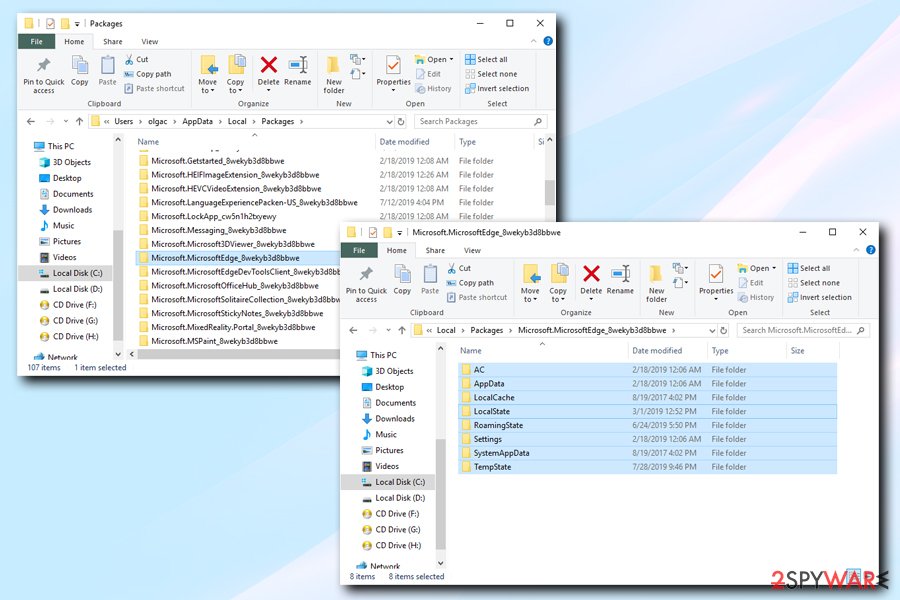Image resolution: width=900 pixels, height=600 pixels.
Task: Select the LocalState folder
Action: [647, 412]
